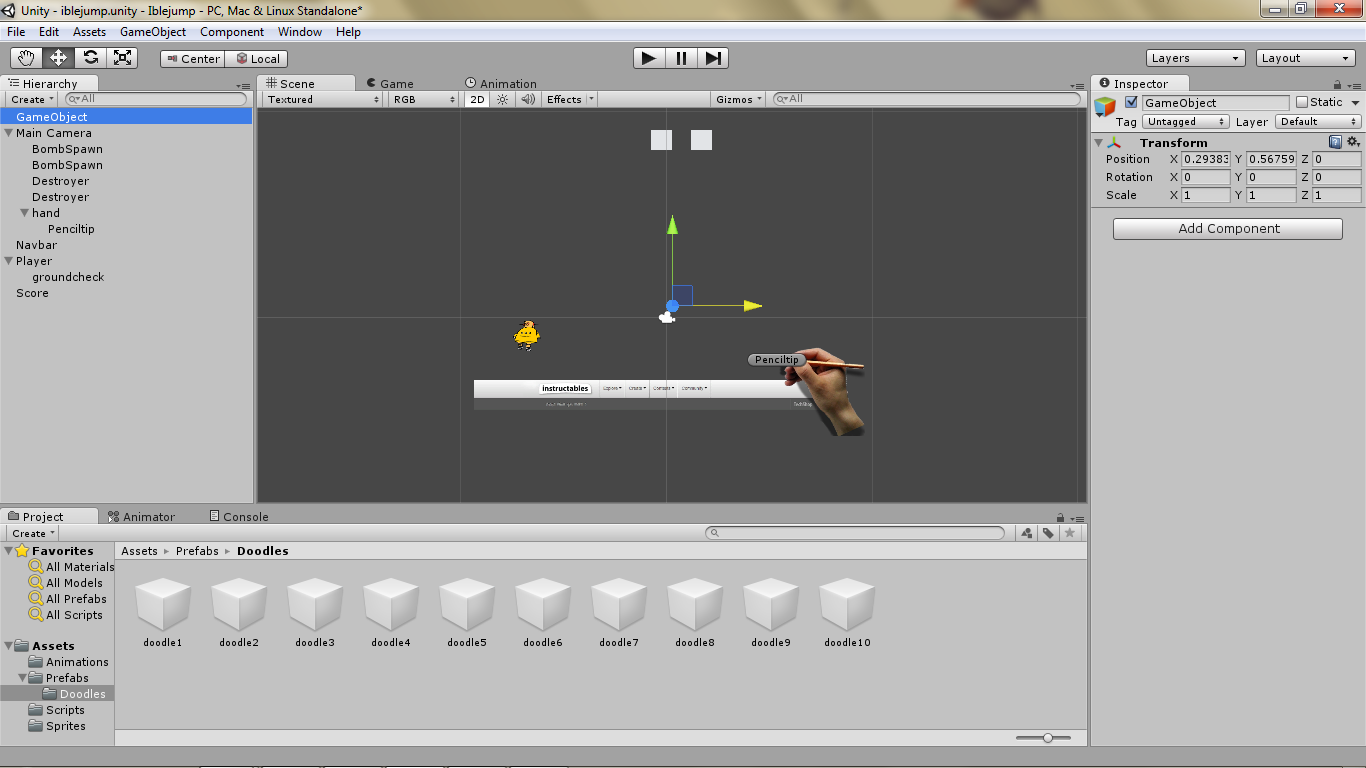Click the Add Component button
This screenshot has height=768, width=1366.
tap(1228, 228)
